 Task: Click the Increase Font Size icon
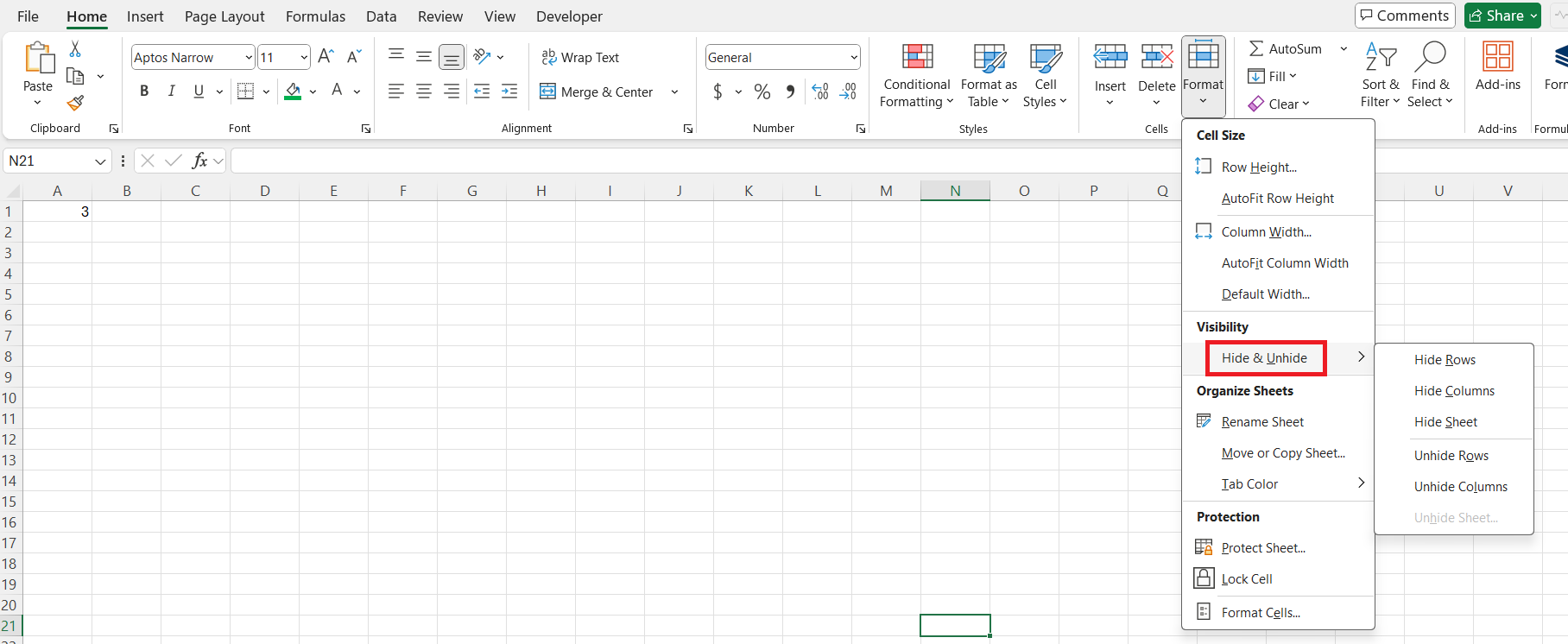(x=326, y=57)
